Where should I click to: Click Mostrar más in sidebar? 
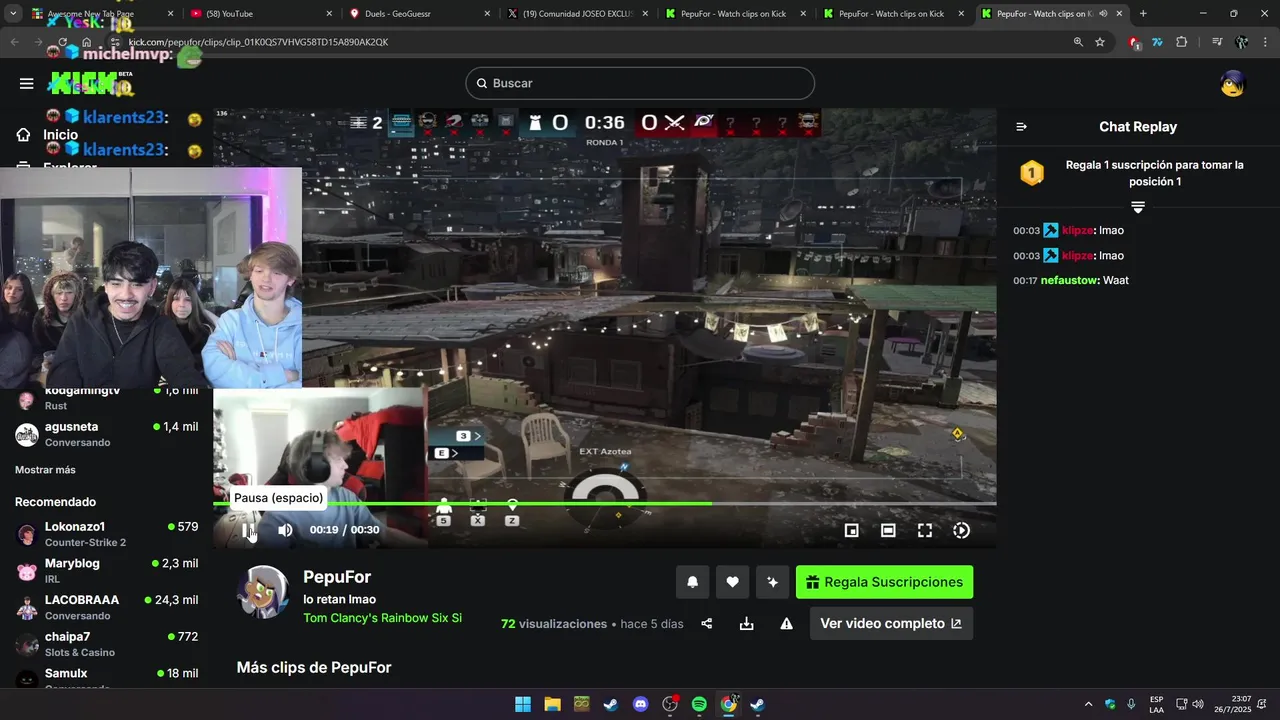(x=45, y=470)
